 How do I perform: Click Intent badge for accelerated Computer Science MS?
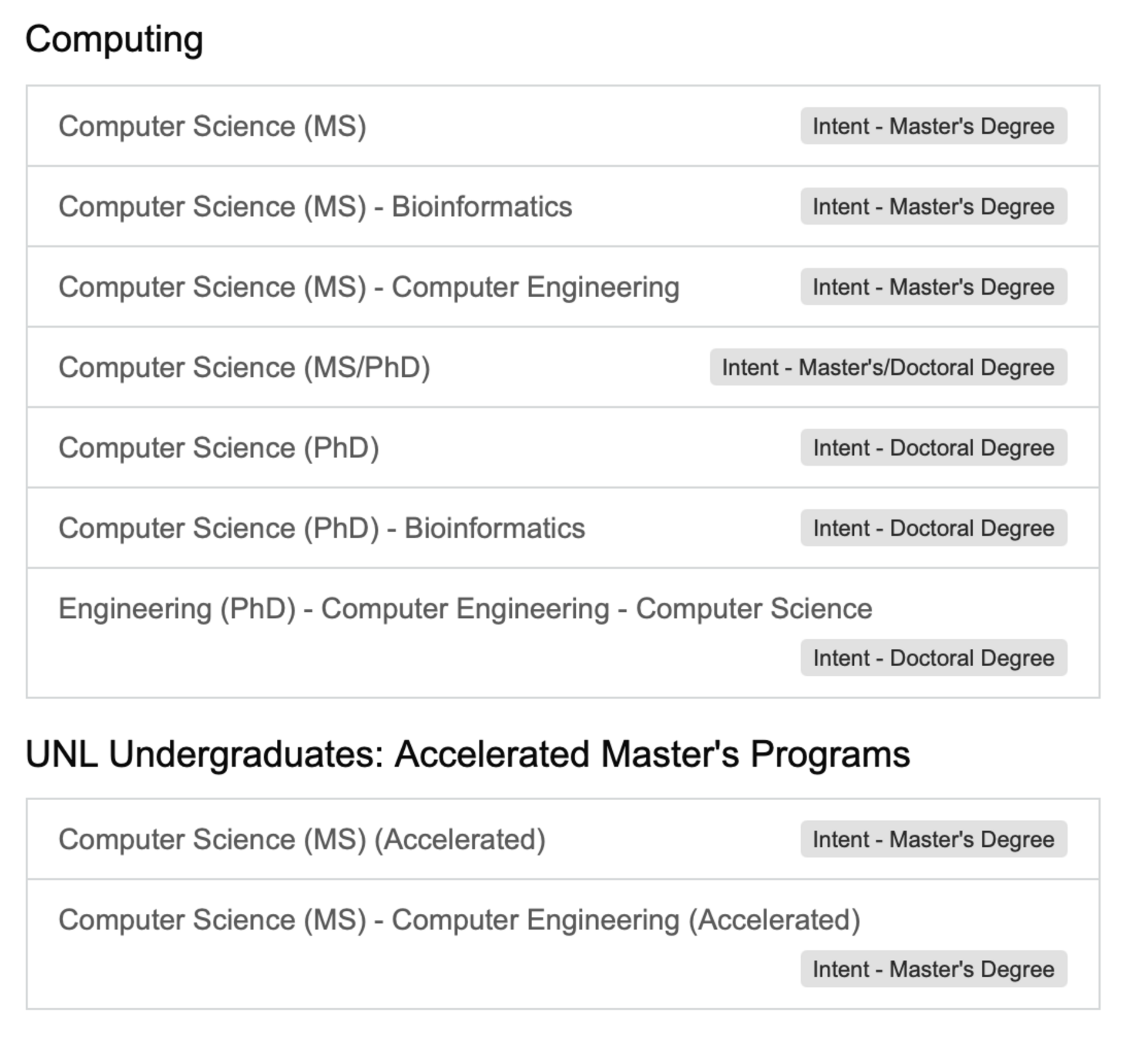933,839
